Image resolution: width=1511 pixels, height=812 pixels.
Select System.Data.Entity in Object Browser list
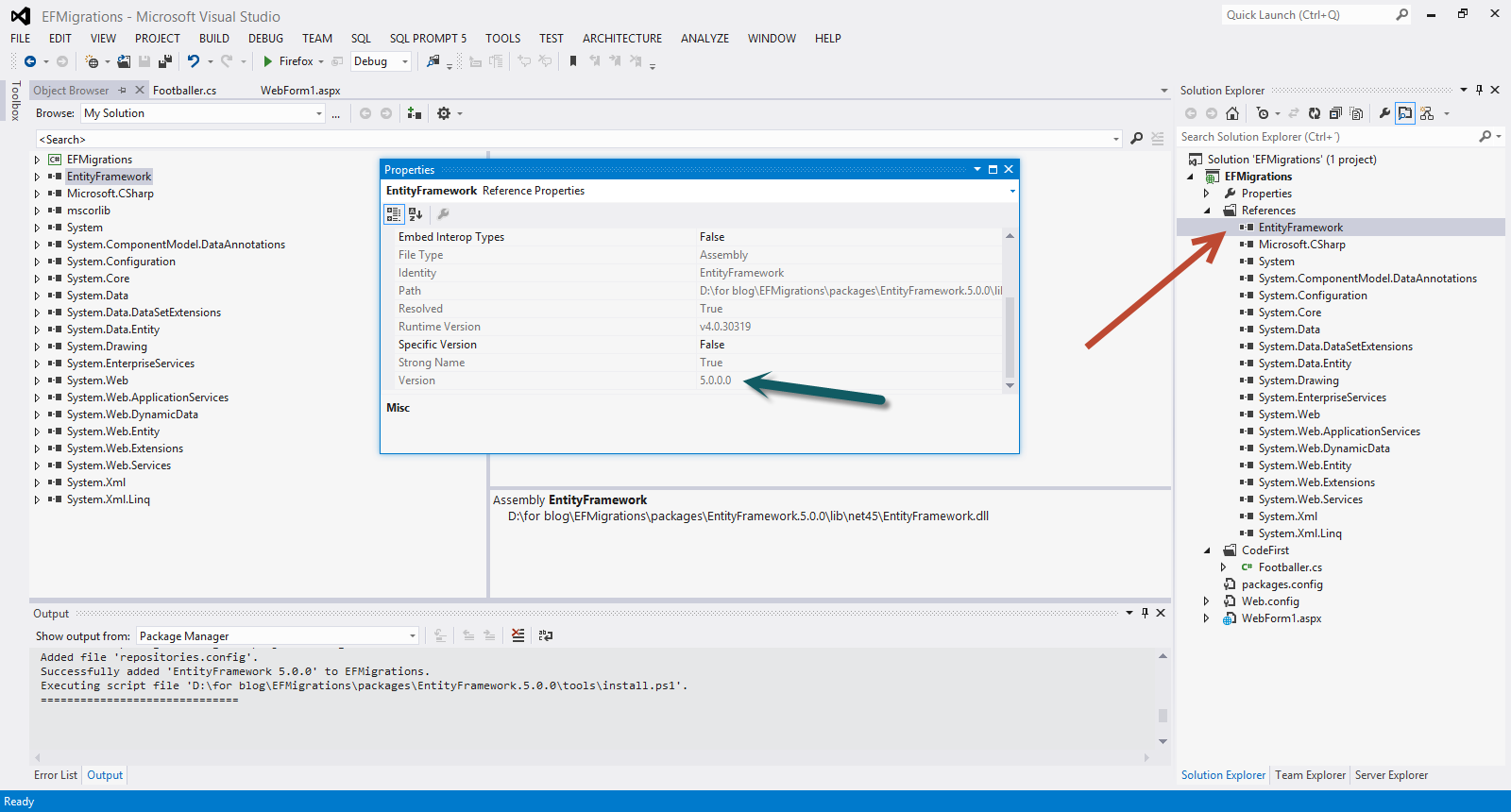click(113, 330)
